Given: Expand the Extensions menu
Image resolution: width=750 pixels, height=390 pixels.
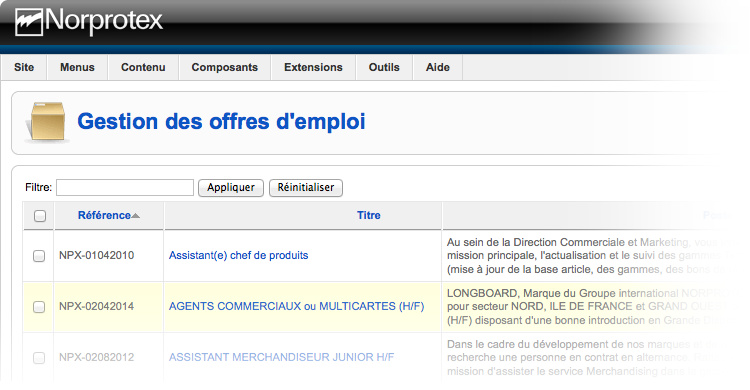Looking at the screenshot, I should tap(313, 67).
